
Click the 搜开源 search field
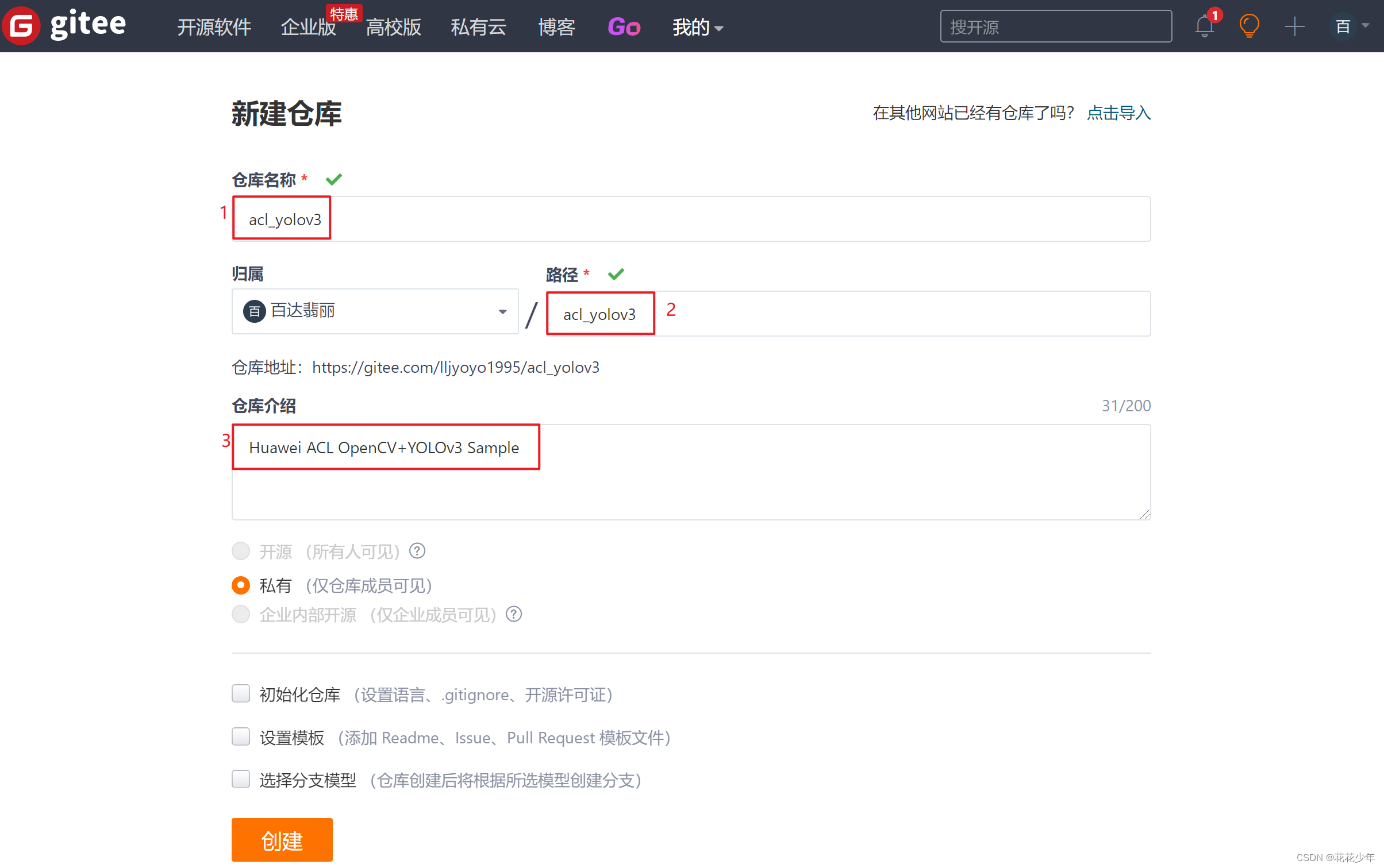click(x=1055, y=26)
